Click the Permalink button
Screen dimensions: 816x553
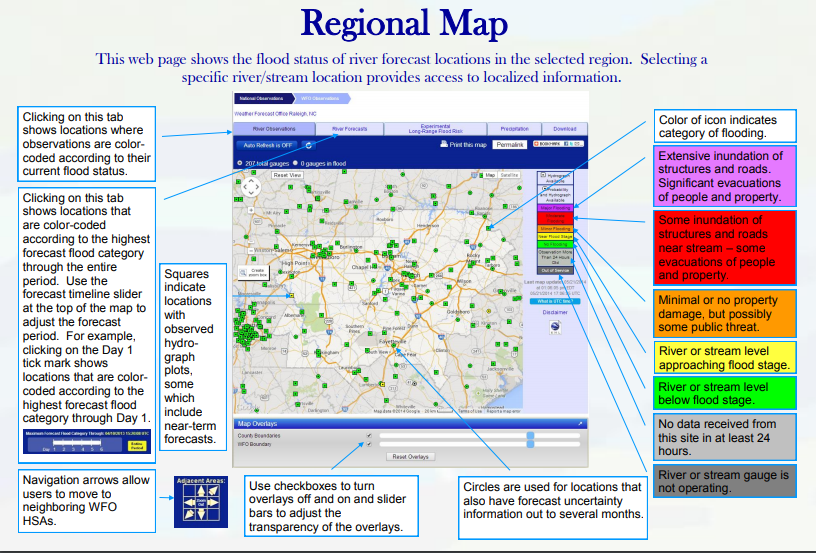[x=510, y=145]
